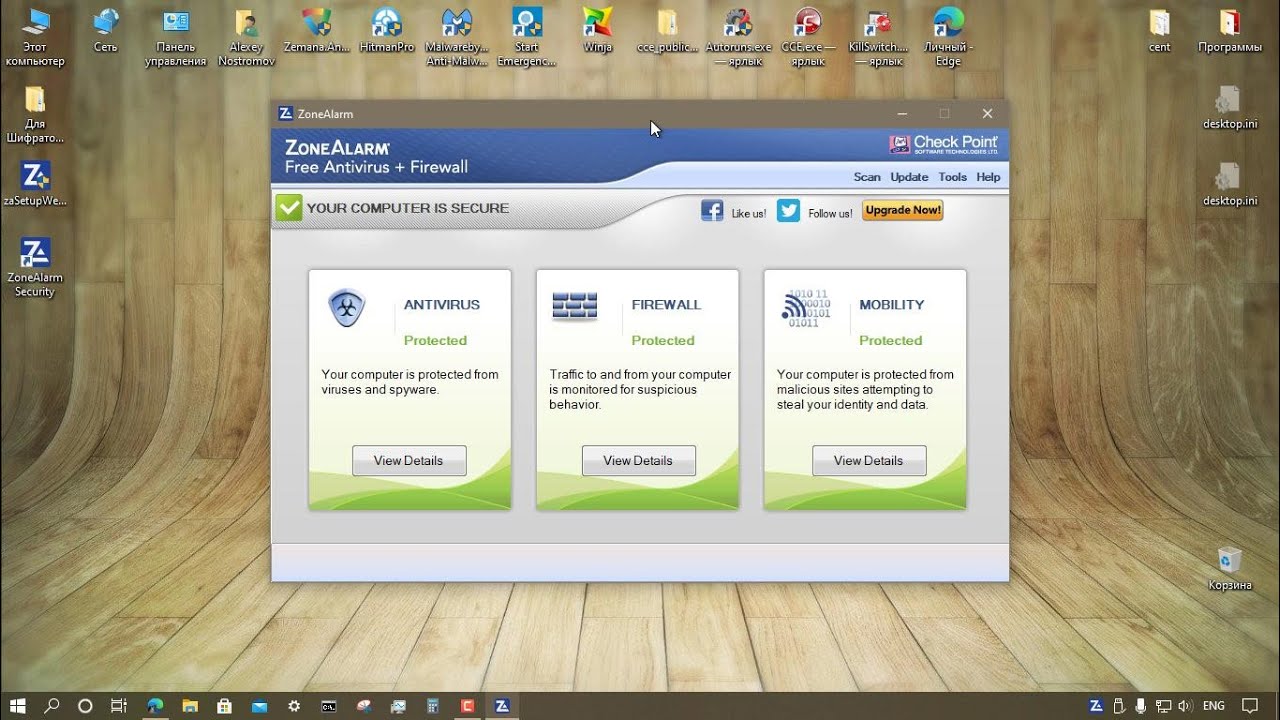The image size is (1280, 720).
Task: Click the Follow us! link
Action: 830,213
